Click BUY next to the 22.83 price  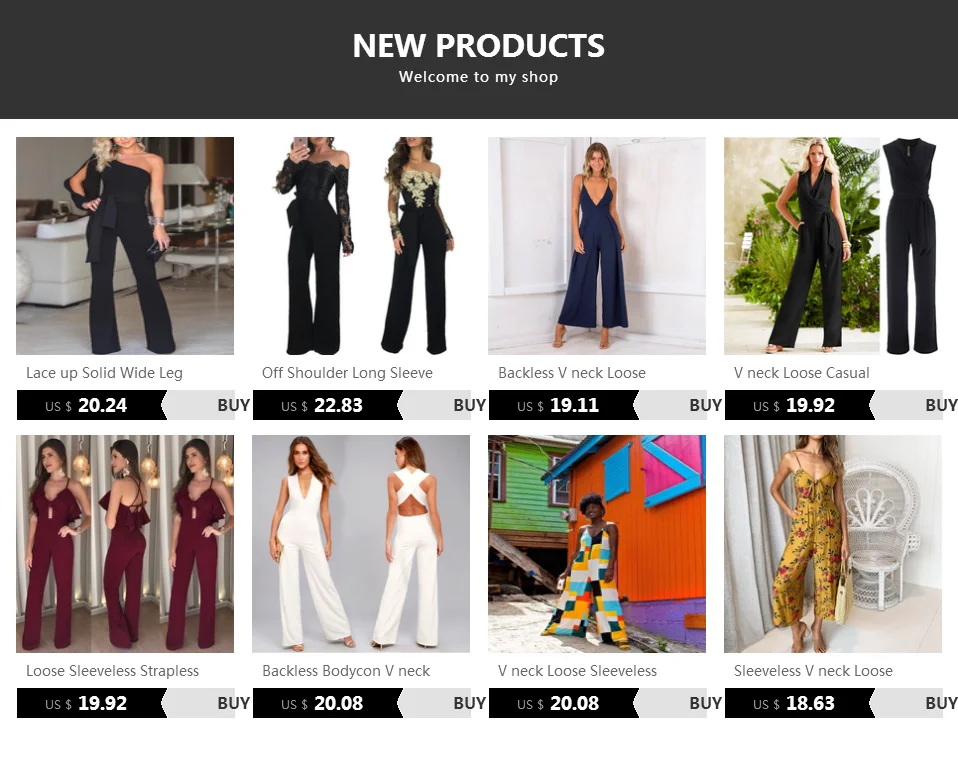tap(469, 405)
